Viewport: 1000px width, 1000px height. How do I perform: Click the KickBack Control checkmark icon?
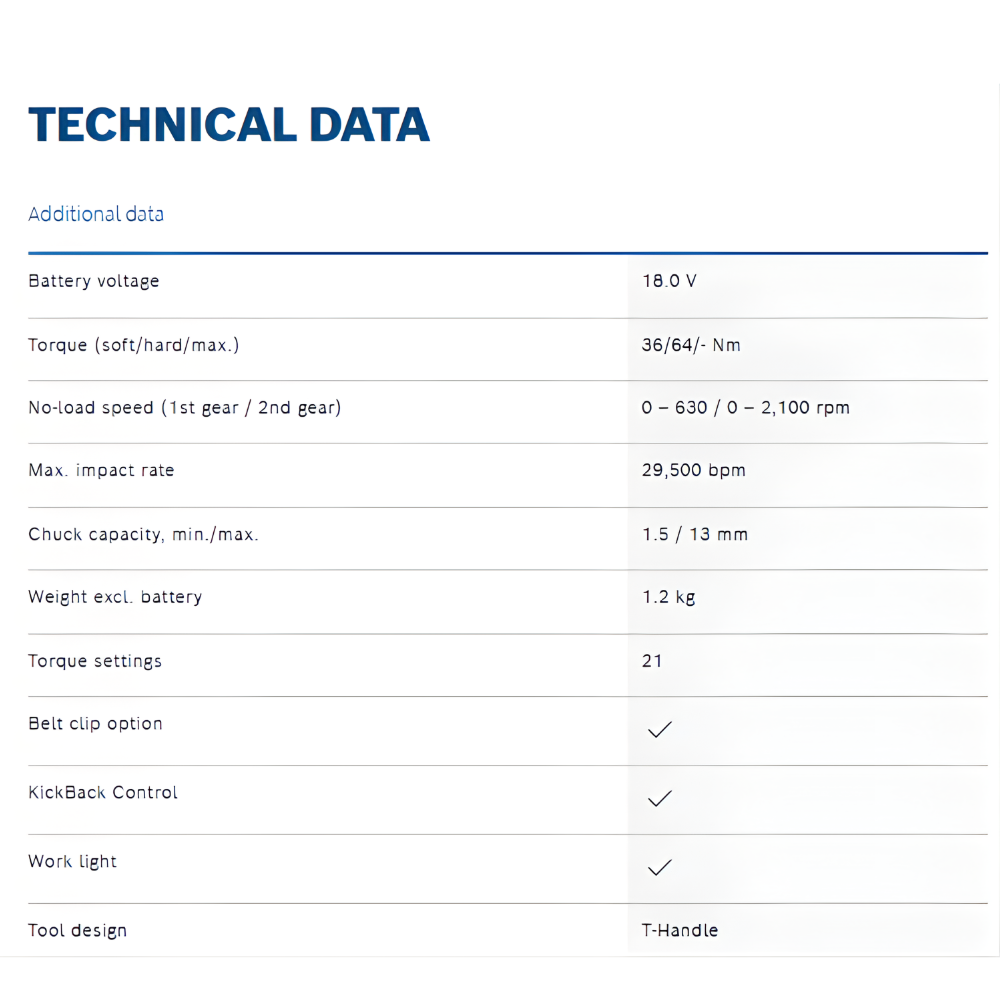pyautogui.click(x=659, y=799)
